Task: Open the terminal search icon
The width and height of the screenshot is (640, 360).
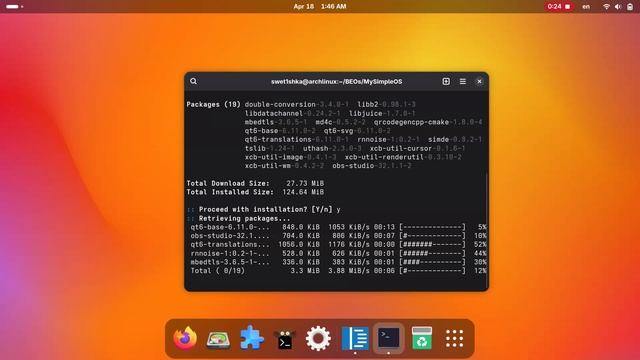Action: pos(193,81)
